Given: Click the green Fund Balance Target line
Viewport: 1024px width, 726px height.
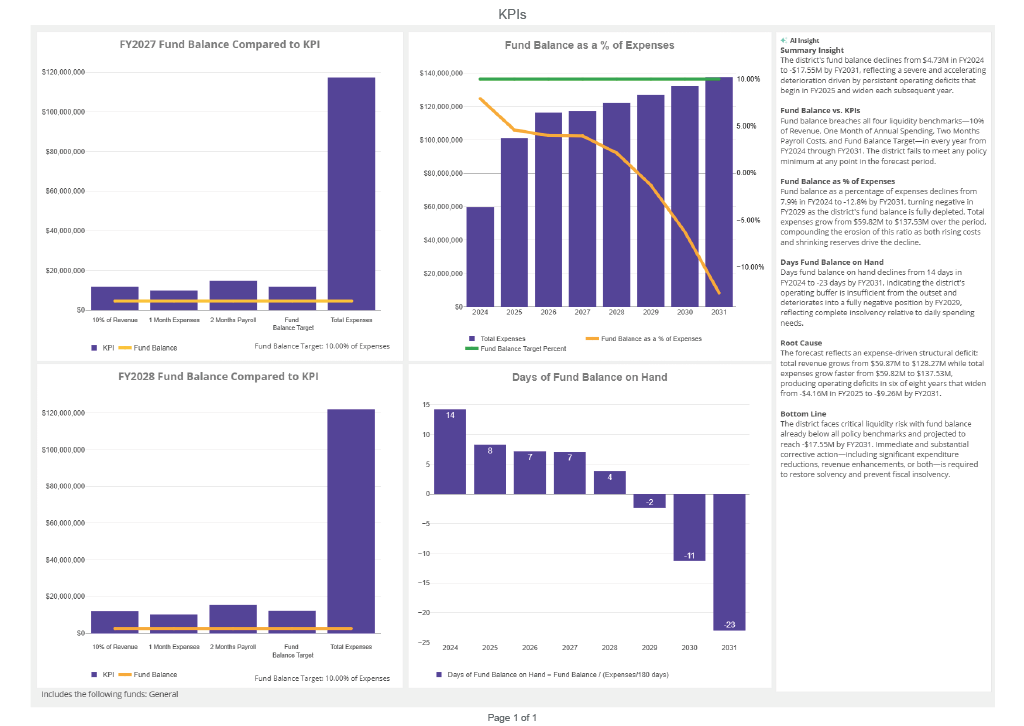Looking at the screenshot, I should pyautogui.click(x=600, y=79).
